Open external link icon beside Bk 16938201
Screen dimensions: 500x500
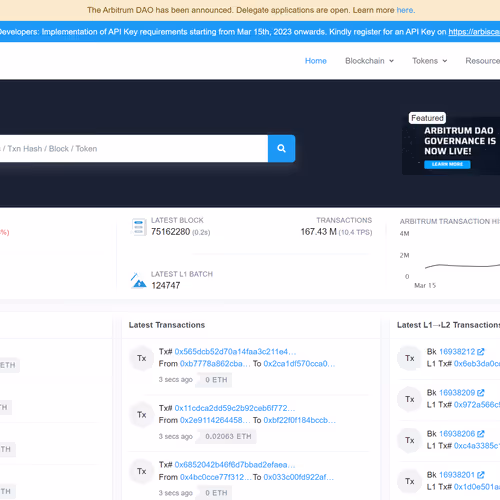pos(480,475)
